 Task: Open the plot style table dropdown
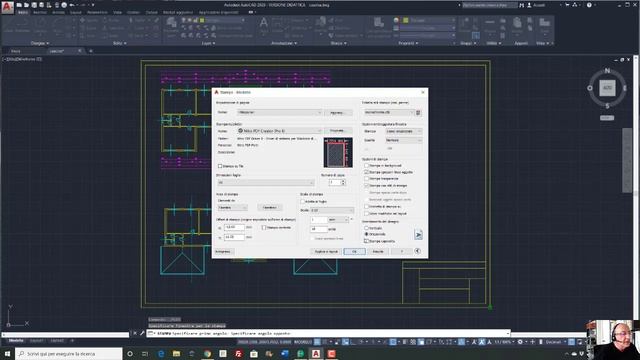pos(389,112)
